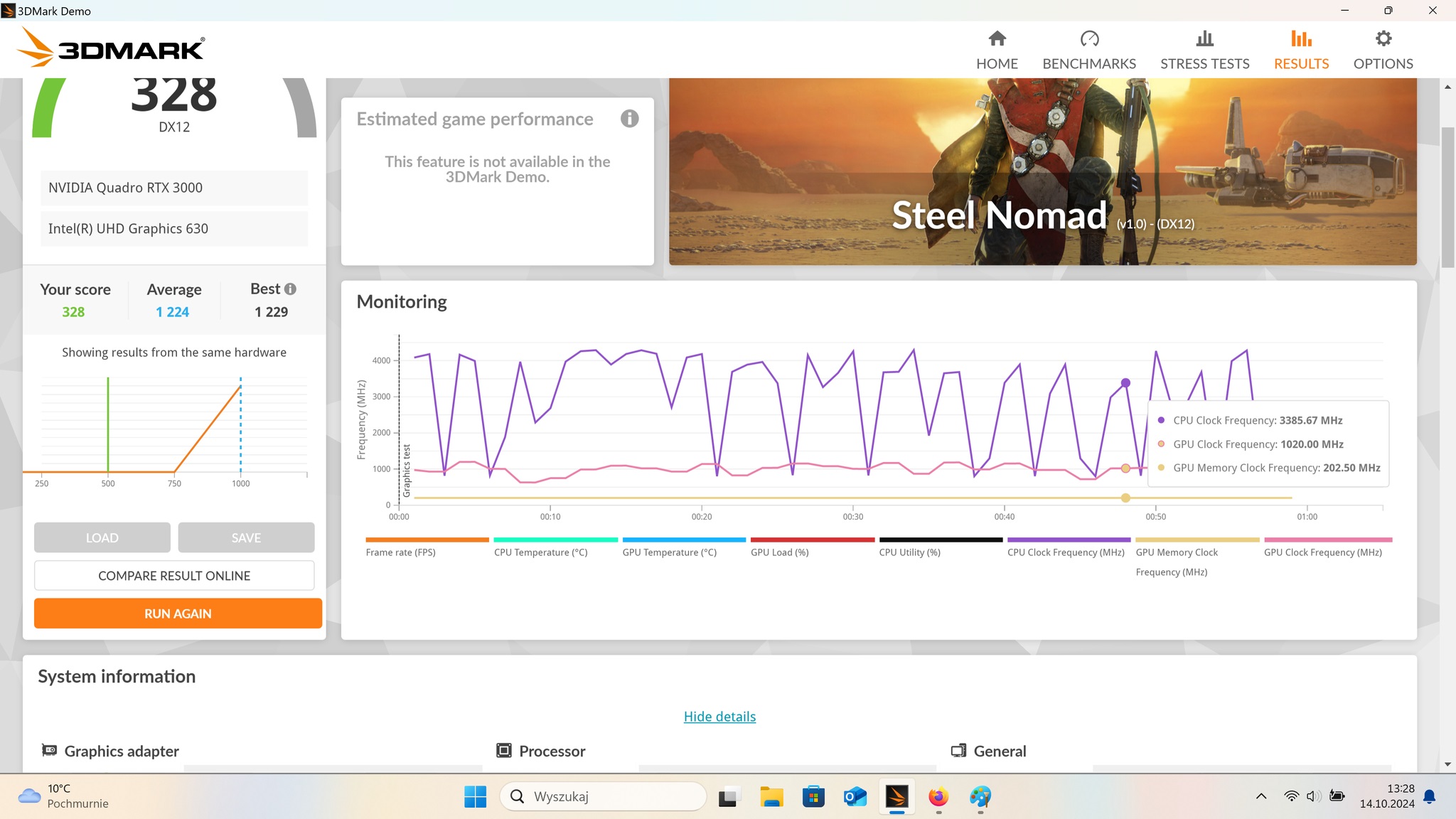
Task: Click the 3DMark taskbar icon
Action: tap(896, 796)
